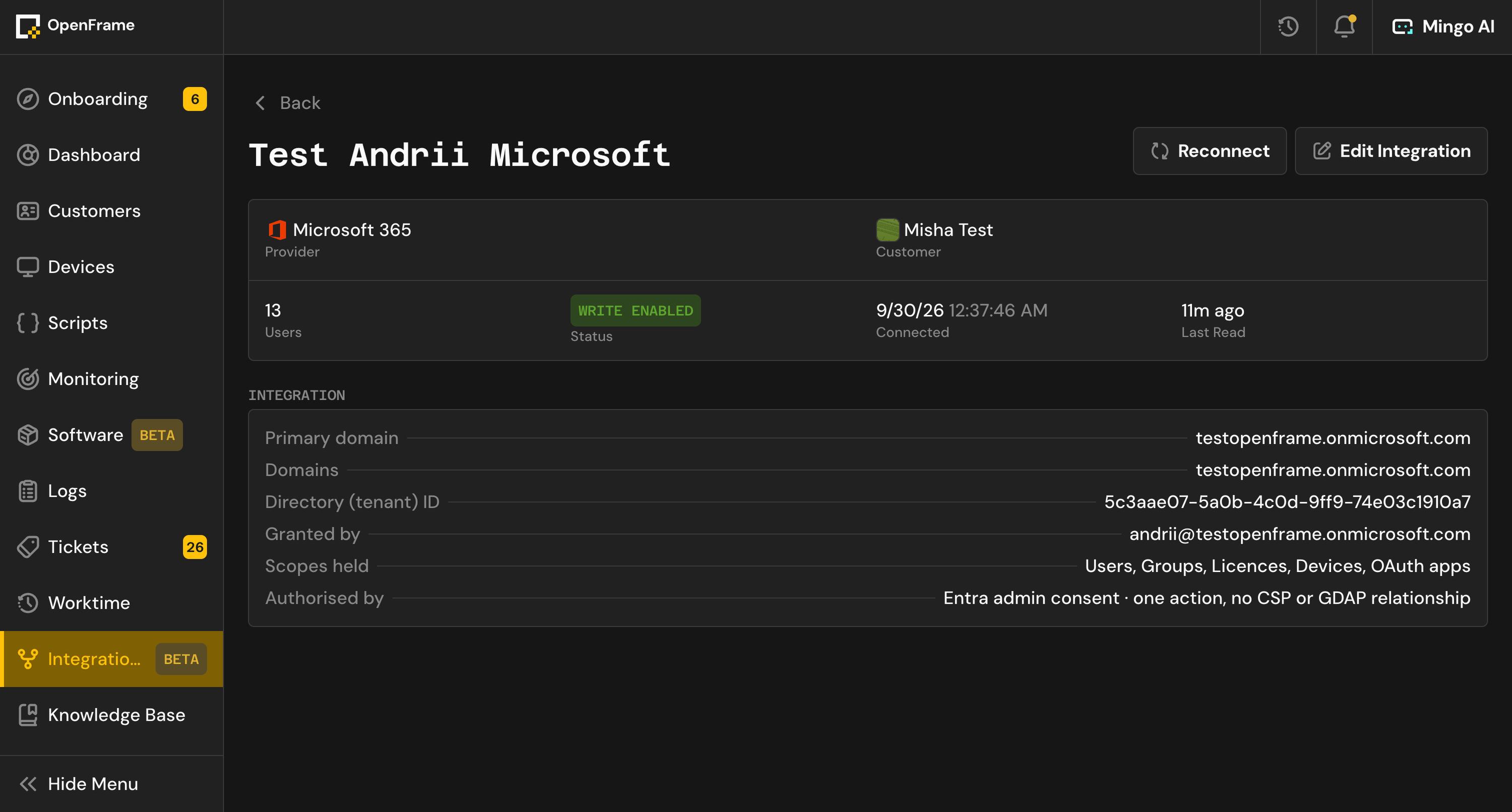Click the Microsoft 365 office logo
Screen dimensions: 1512x812
(277, 229)
